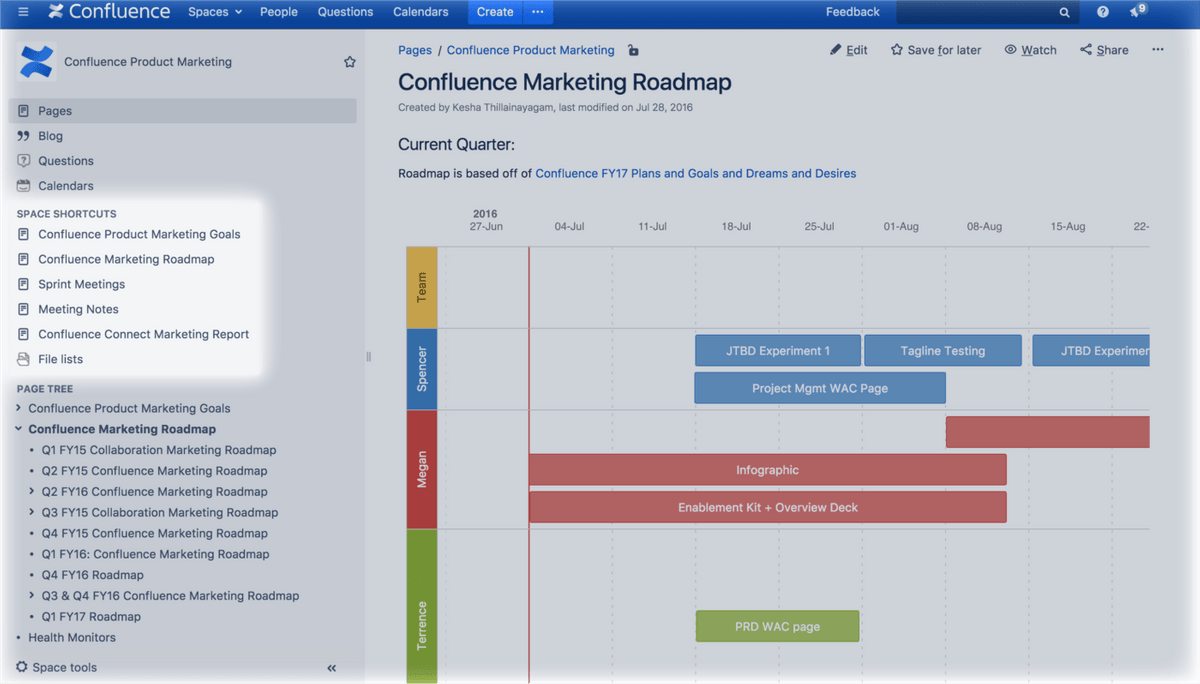Click the Calendars icon in sidebar
1200x684 pixels.
click(x=23, y=186)
